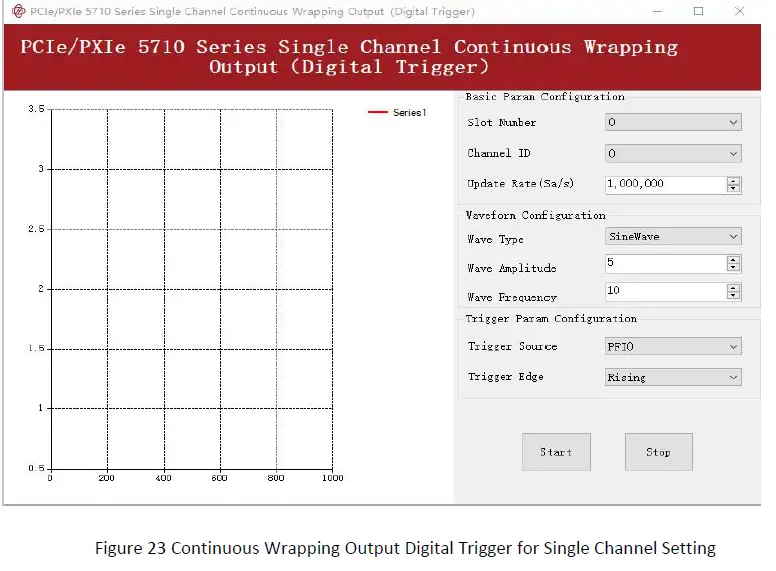Increase Wave Amplitude with up arrow
776x571 pixels.
click(733, 259)
